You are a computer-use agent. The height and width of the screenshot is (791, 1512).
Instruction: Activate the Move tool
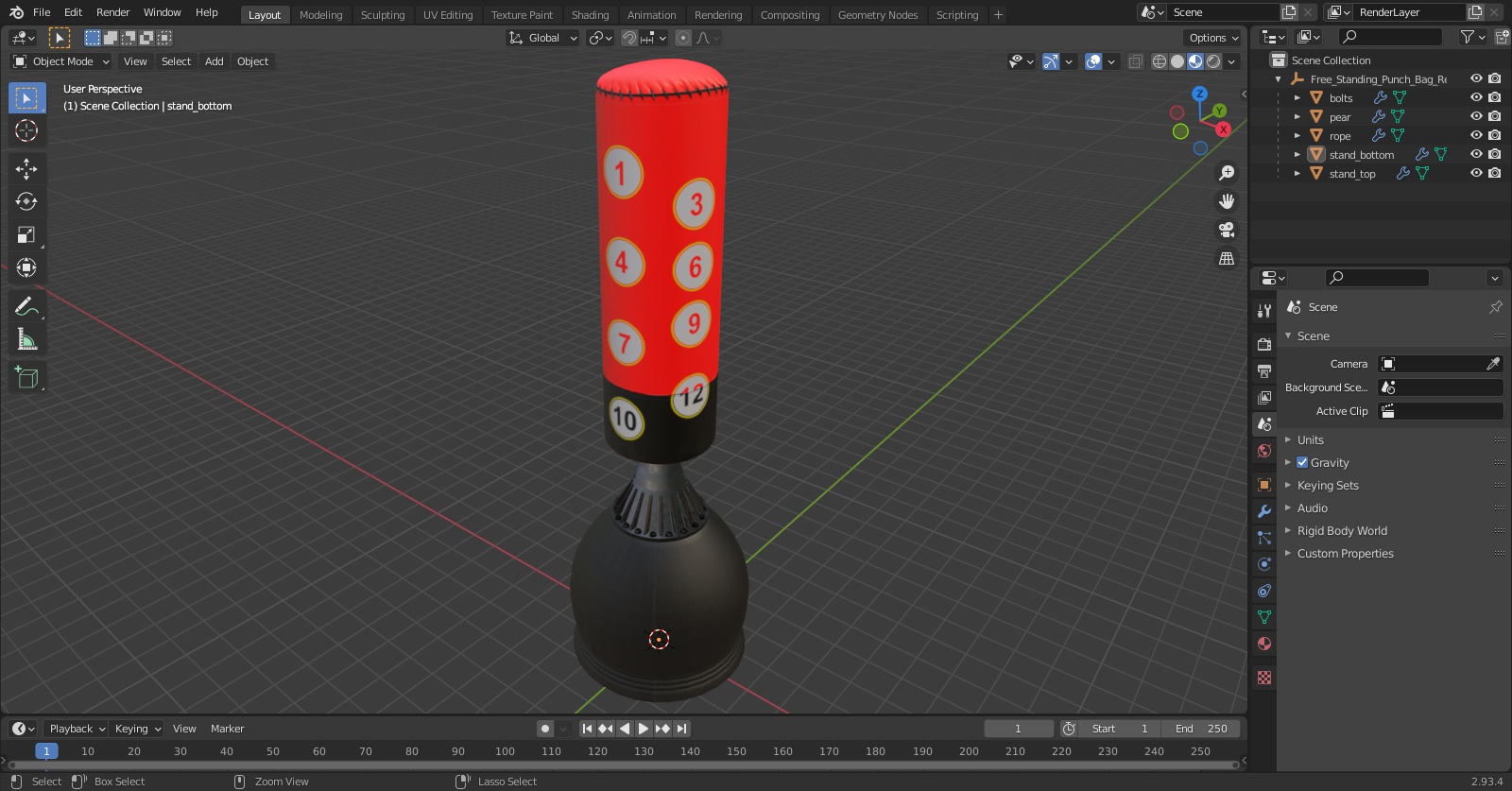(26, 168)
